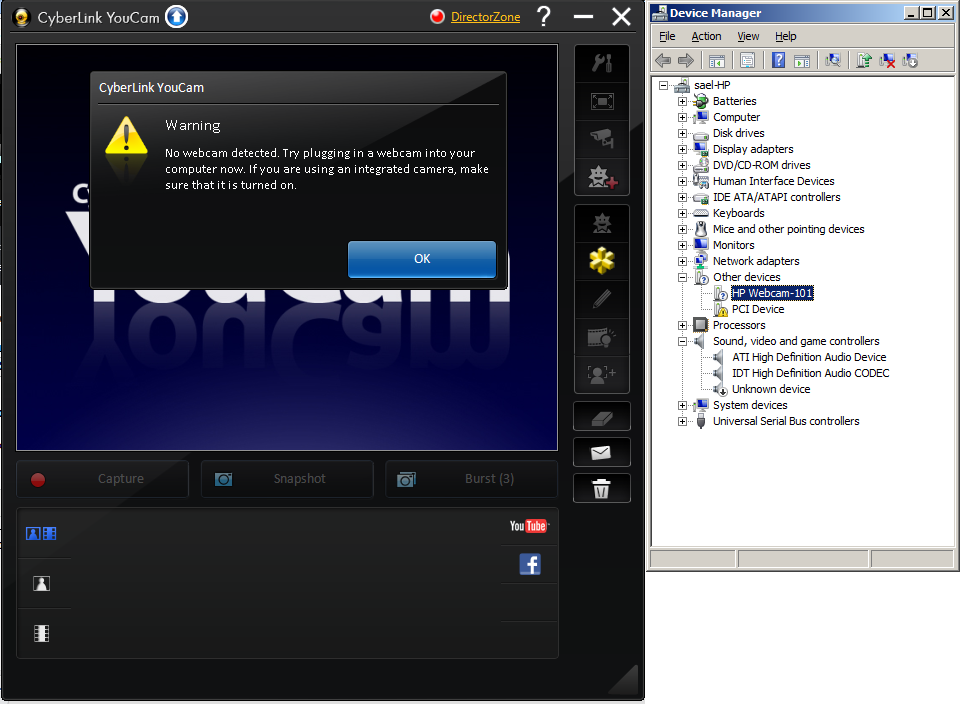Viewport: 962px width, 704px height.
Task: Select the yellow effects asterisk icon
Action: click(601, 261)
